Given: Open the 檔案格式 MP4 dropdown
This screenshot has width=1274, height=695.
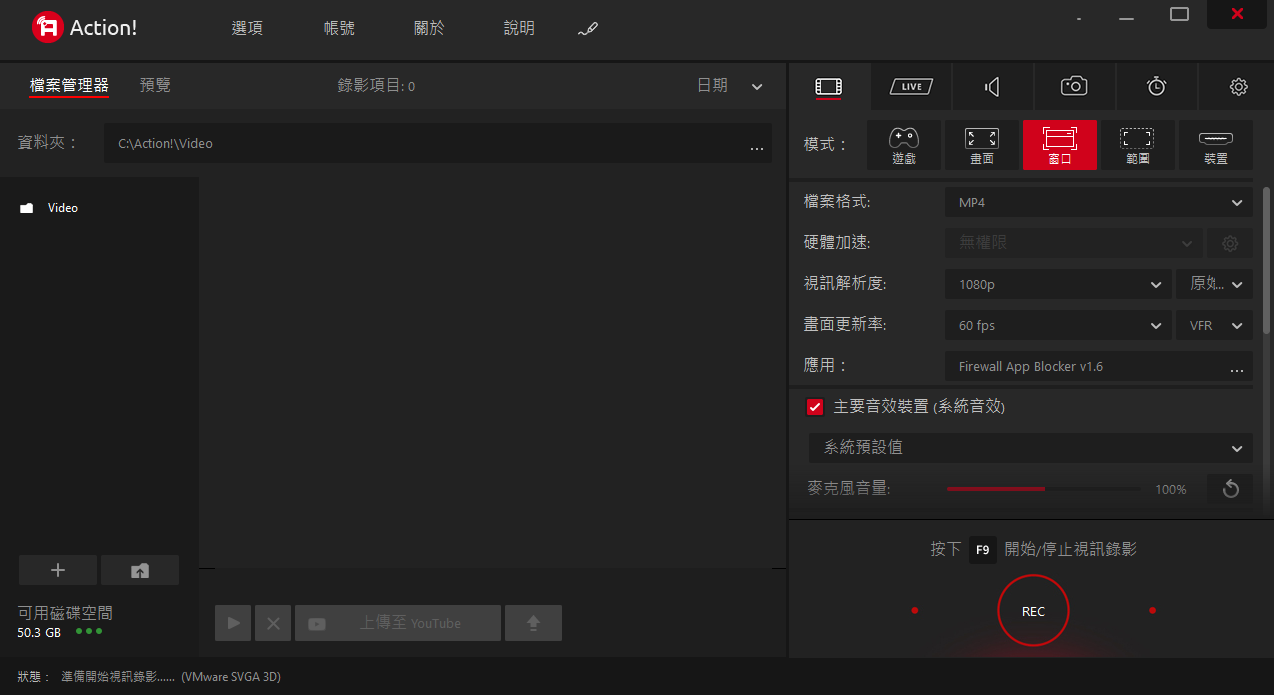Looking at the screenshot, I should pos(1098,203).
